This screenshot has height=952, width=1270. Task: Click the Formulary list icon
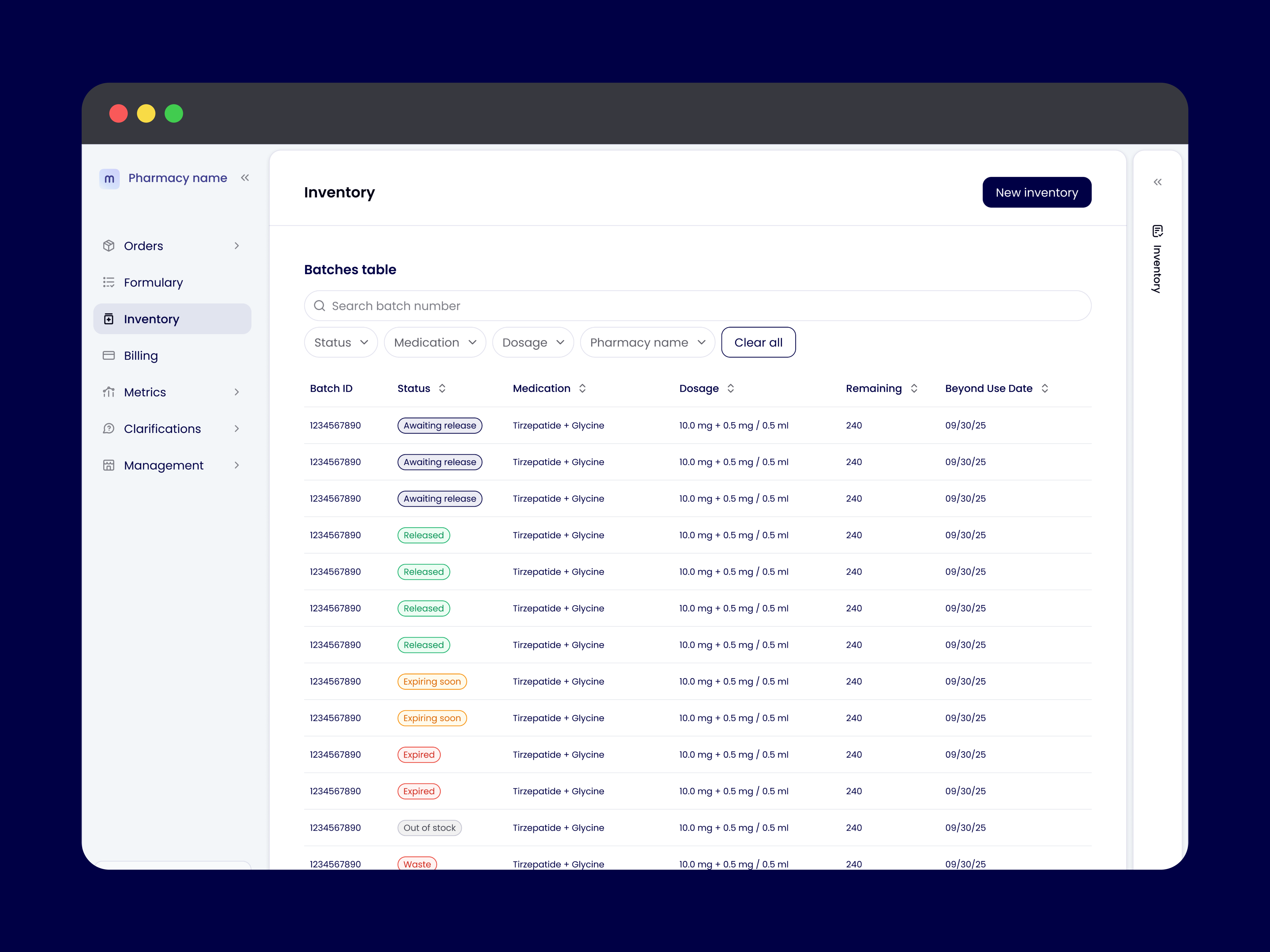pos(108,282)
